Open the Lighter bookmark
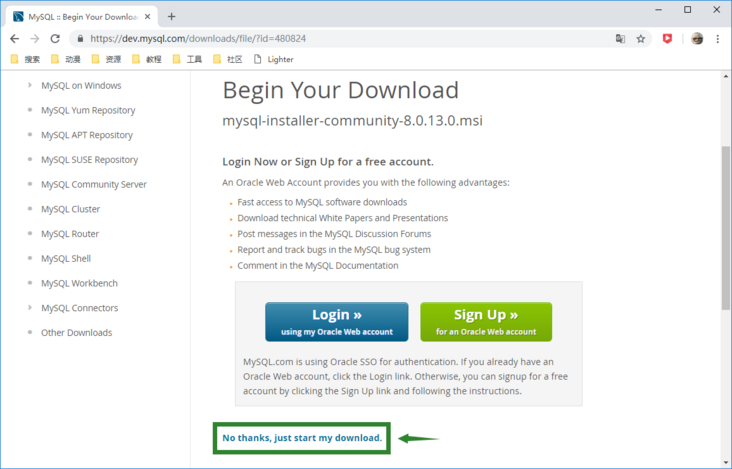The width and height of the screenshot is (732, 469). click(274, 59)
